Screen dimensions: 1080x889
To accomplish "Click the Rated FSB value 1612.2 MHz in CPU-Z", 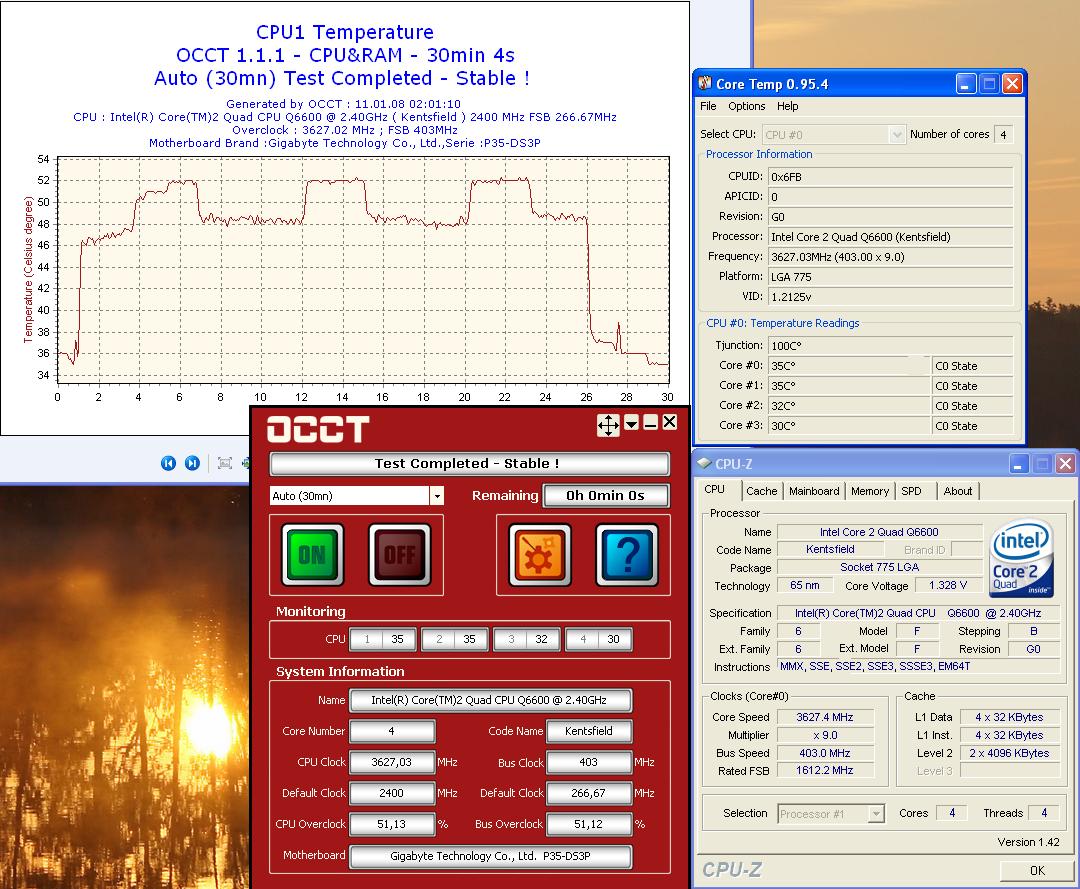I will pos(824,771).
